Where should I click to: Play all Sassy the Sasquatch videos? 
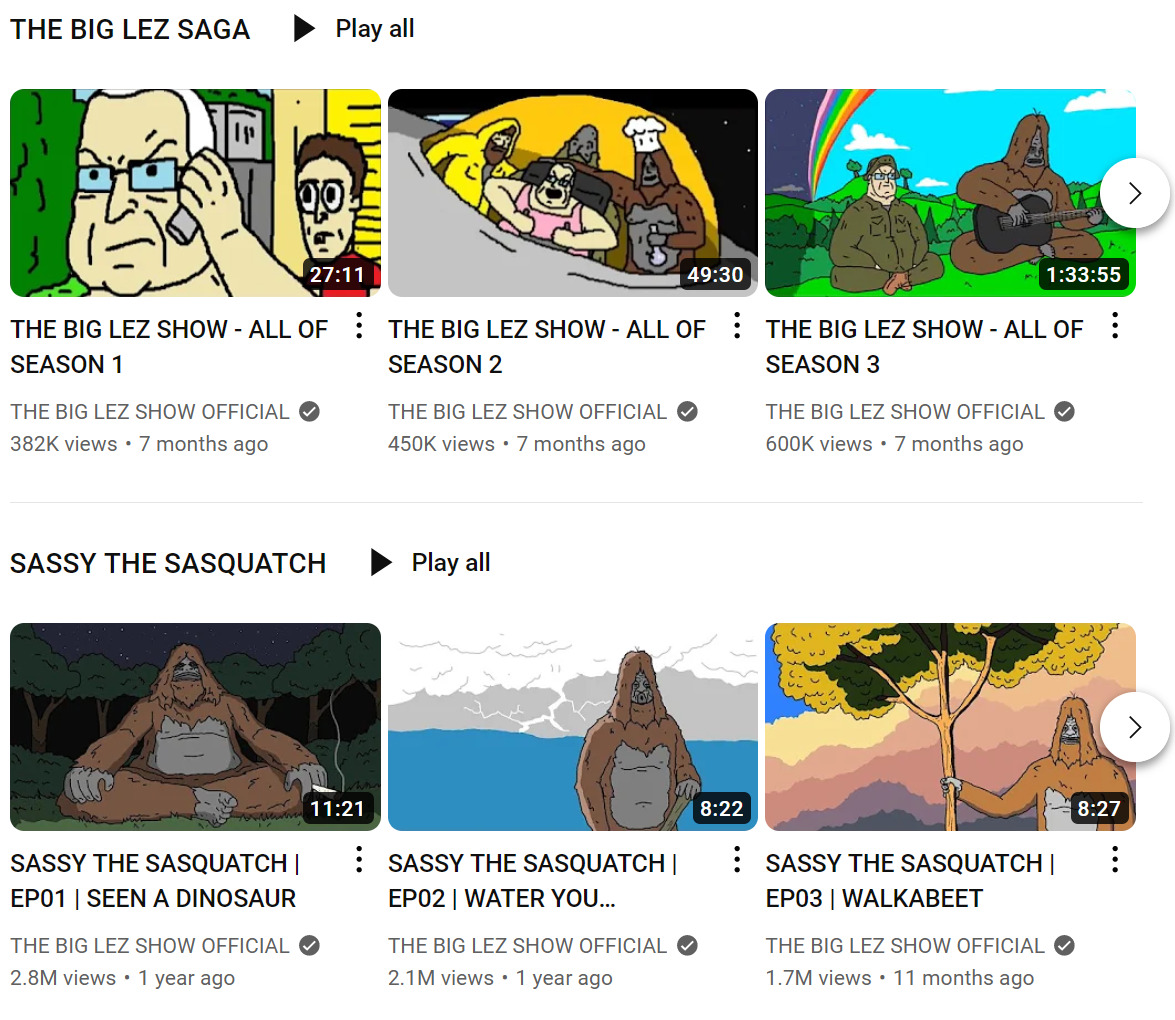click(x=430, y=563)
